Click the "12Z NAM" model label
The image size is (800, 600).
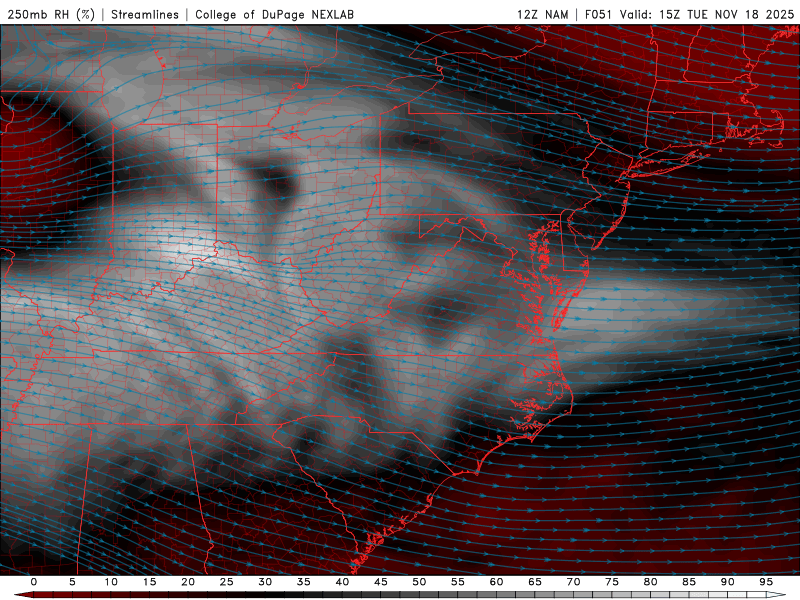(x=542, y=14)
